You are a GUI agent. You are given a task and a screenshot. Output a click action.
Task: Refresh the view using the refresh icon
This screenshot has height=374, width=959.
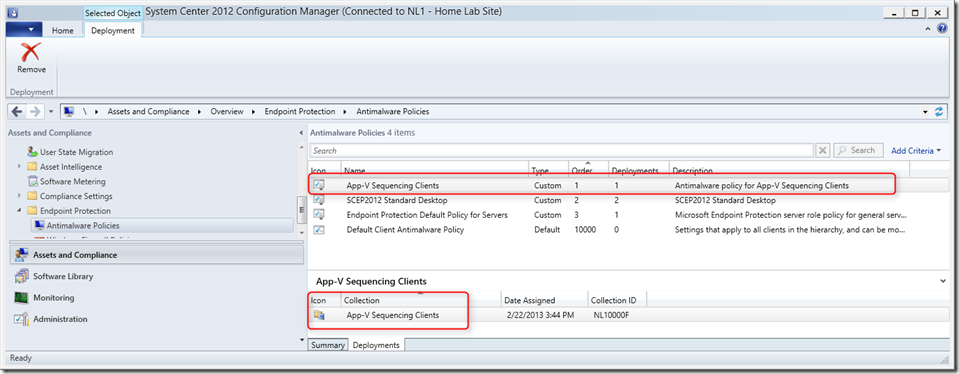[940, 112]
